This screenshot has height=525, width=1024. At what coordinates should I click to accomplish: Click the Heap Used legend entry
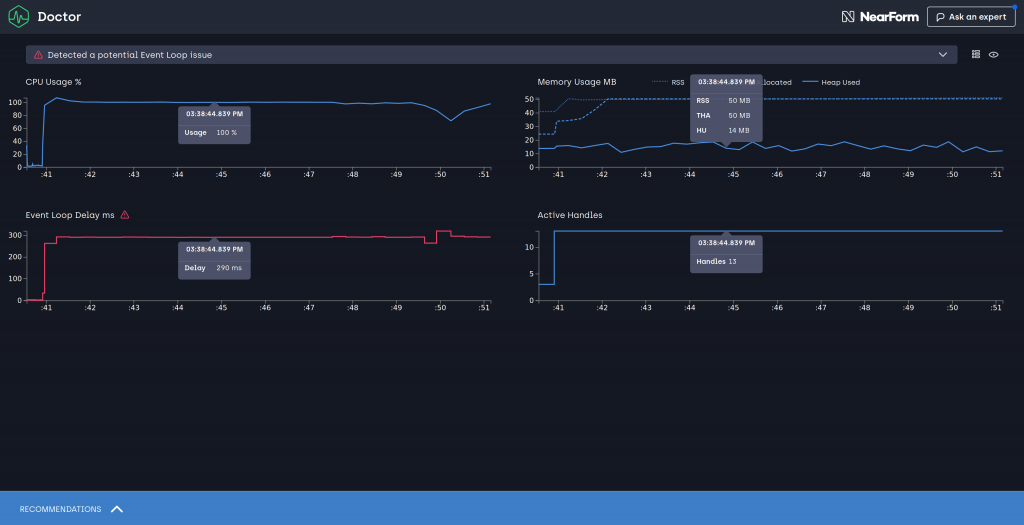[831, 82]
